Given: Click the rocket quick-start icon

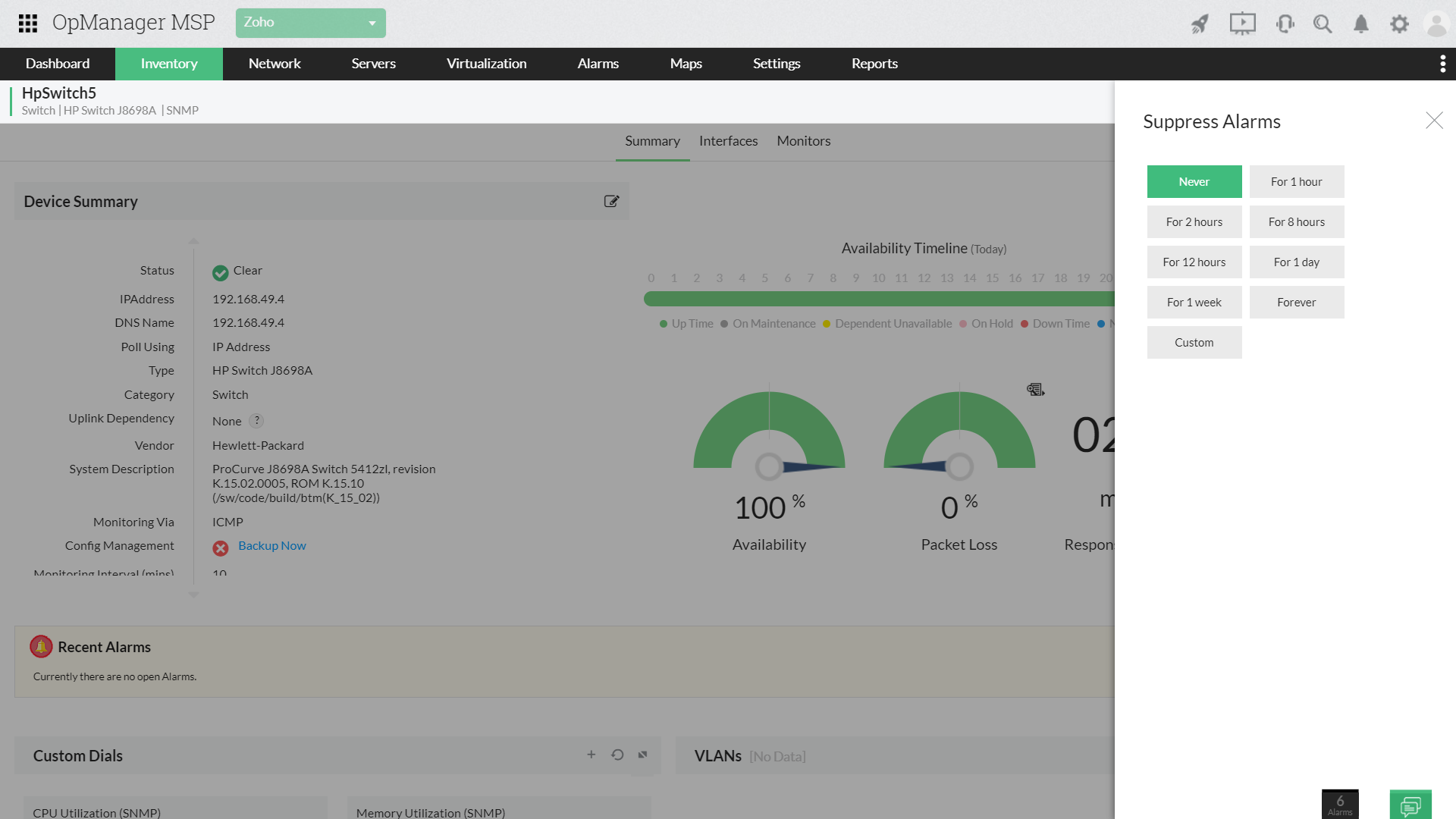Looking at the screenshot, I should (1200, 24).
